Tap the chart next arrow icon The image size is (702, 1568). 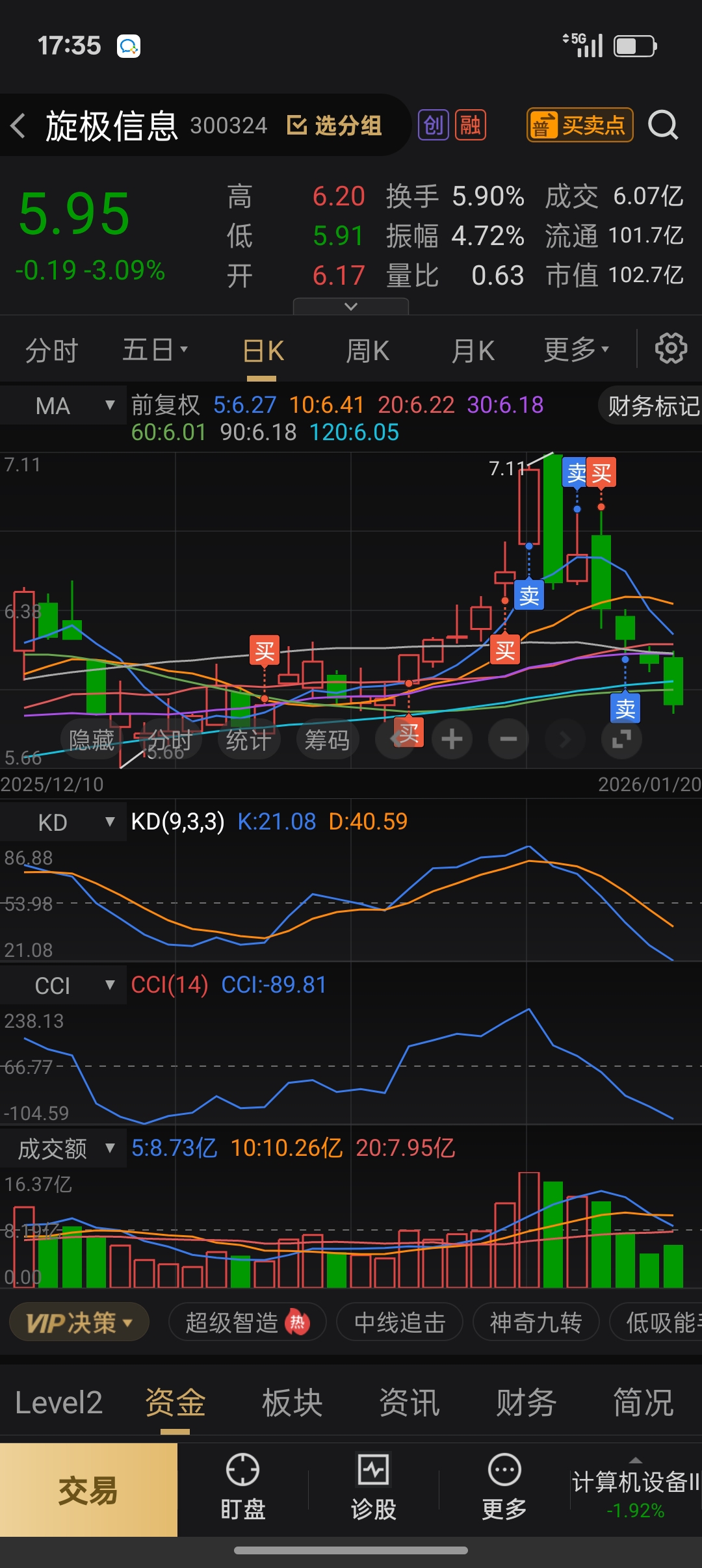(x=565, y=739)
